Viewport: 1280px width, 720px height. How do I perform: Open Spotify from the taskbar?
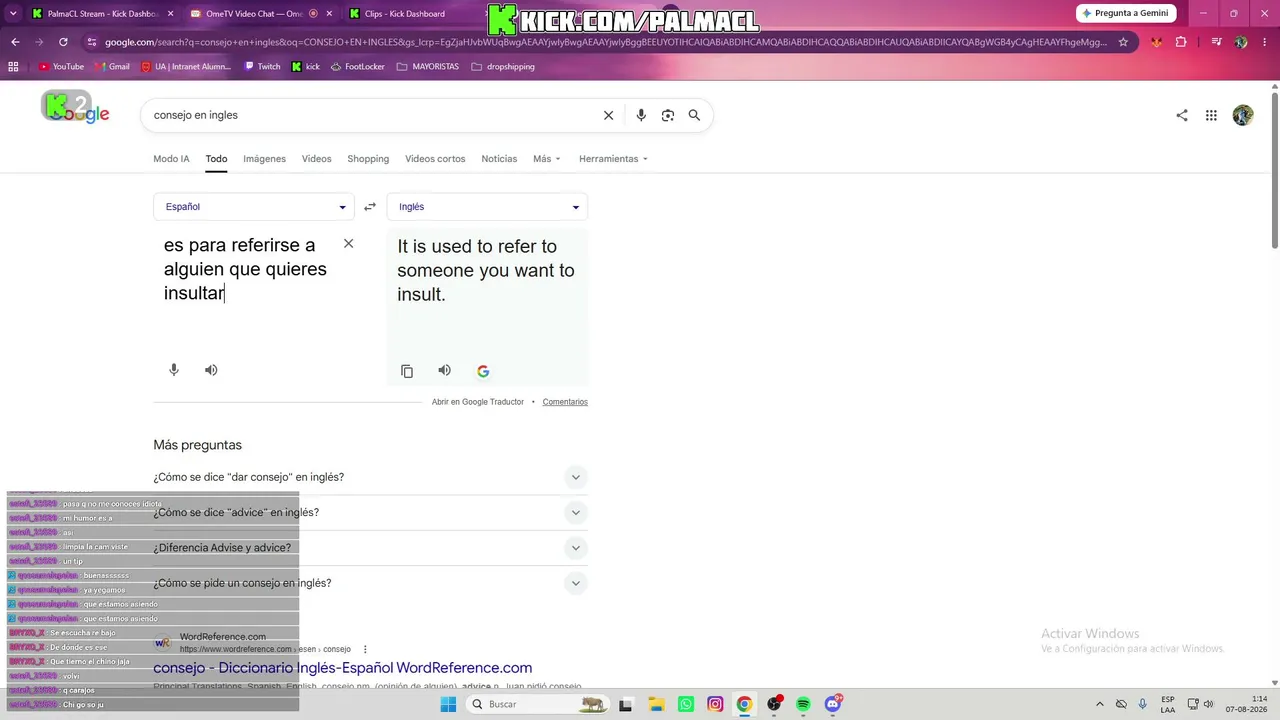803,704
